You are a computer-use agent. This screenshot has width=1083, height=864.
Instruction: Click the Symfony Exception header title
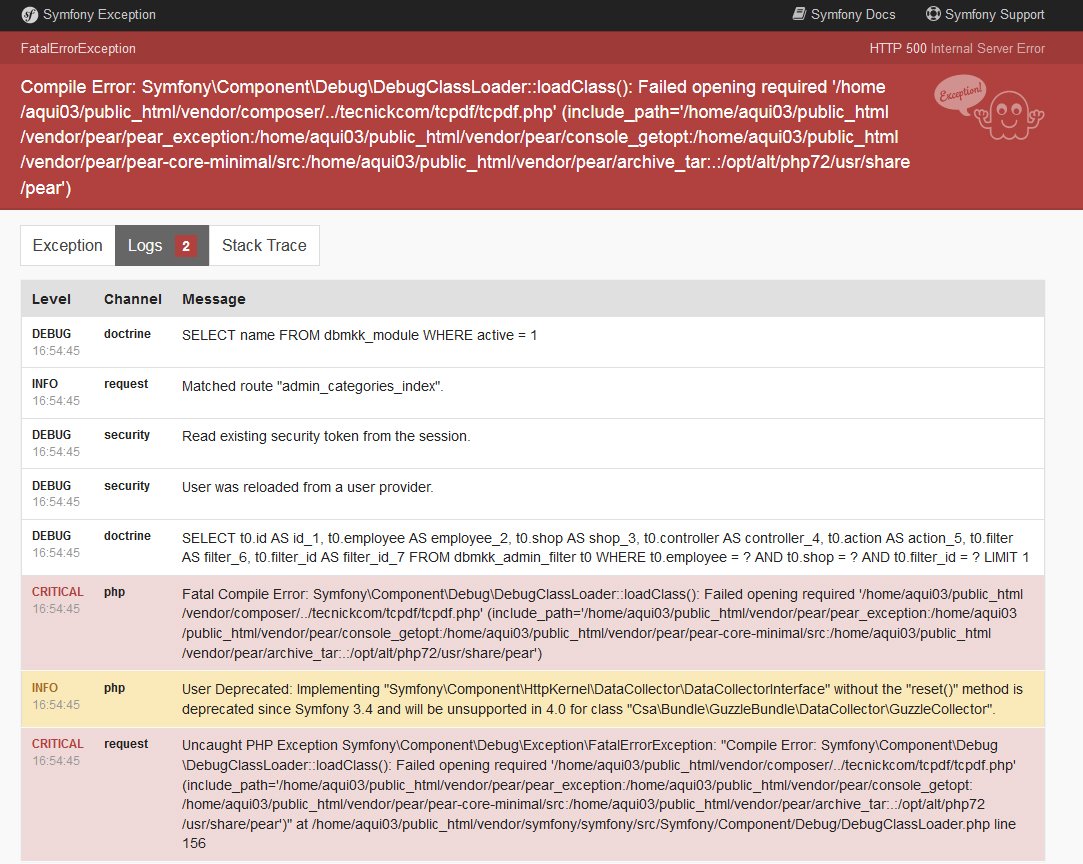pyautogui.click(x=99, y=15)
